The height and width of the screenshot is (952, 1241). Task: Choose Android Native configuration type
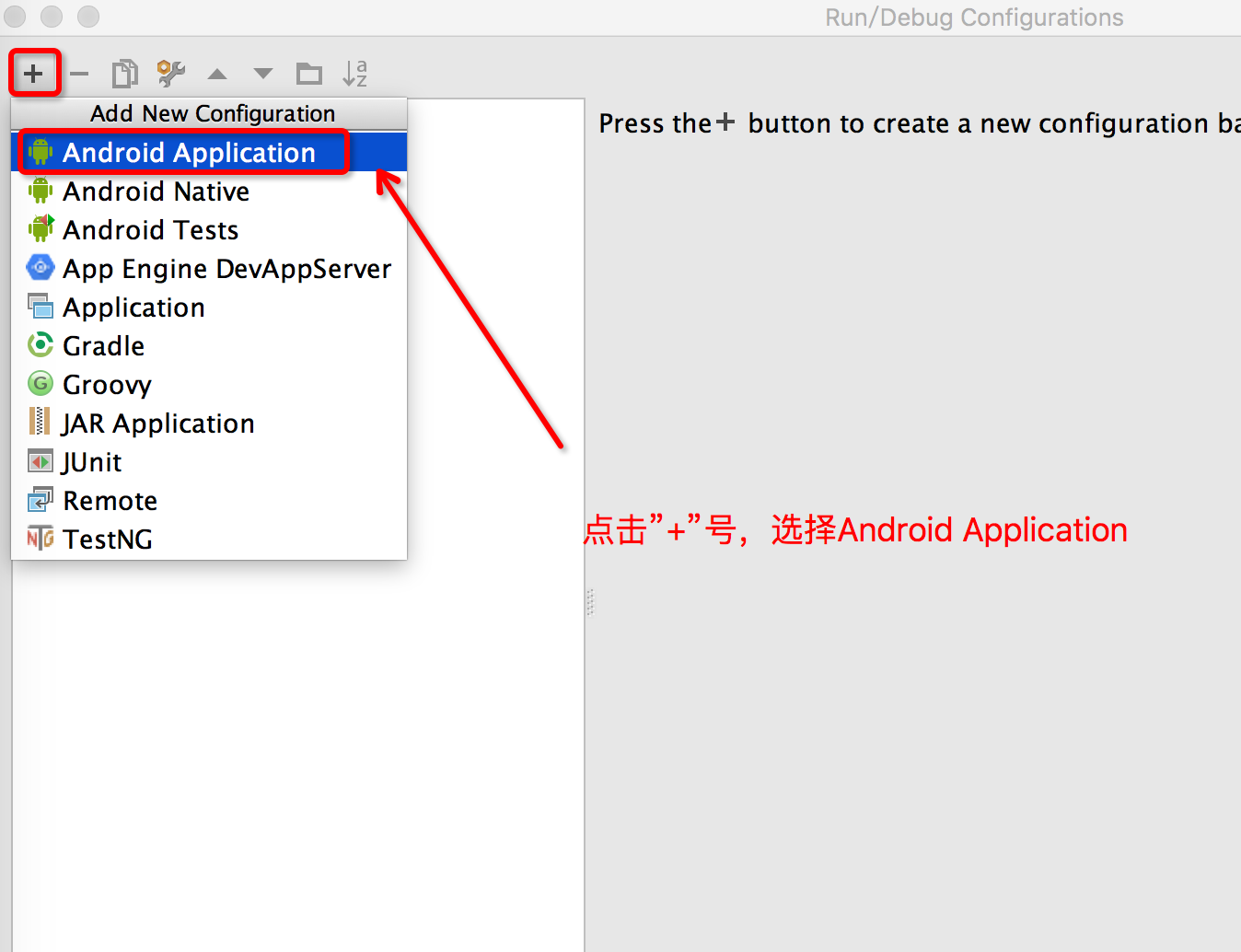(209, 192)
